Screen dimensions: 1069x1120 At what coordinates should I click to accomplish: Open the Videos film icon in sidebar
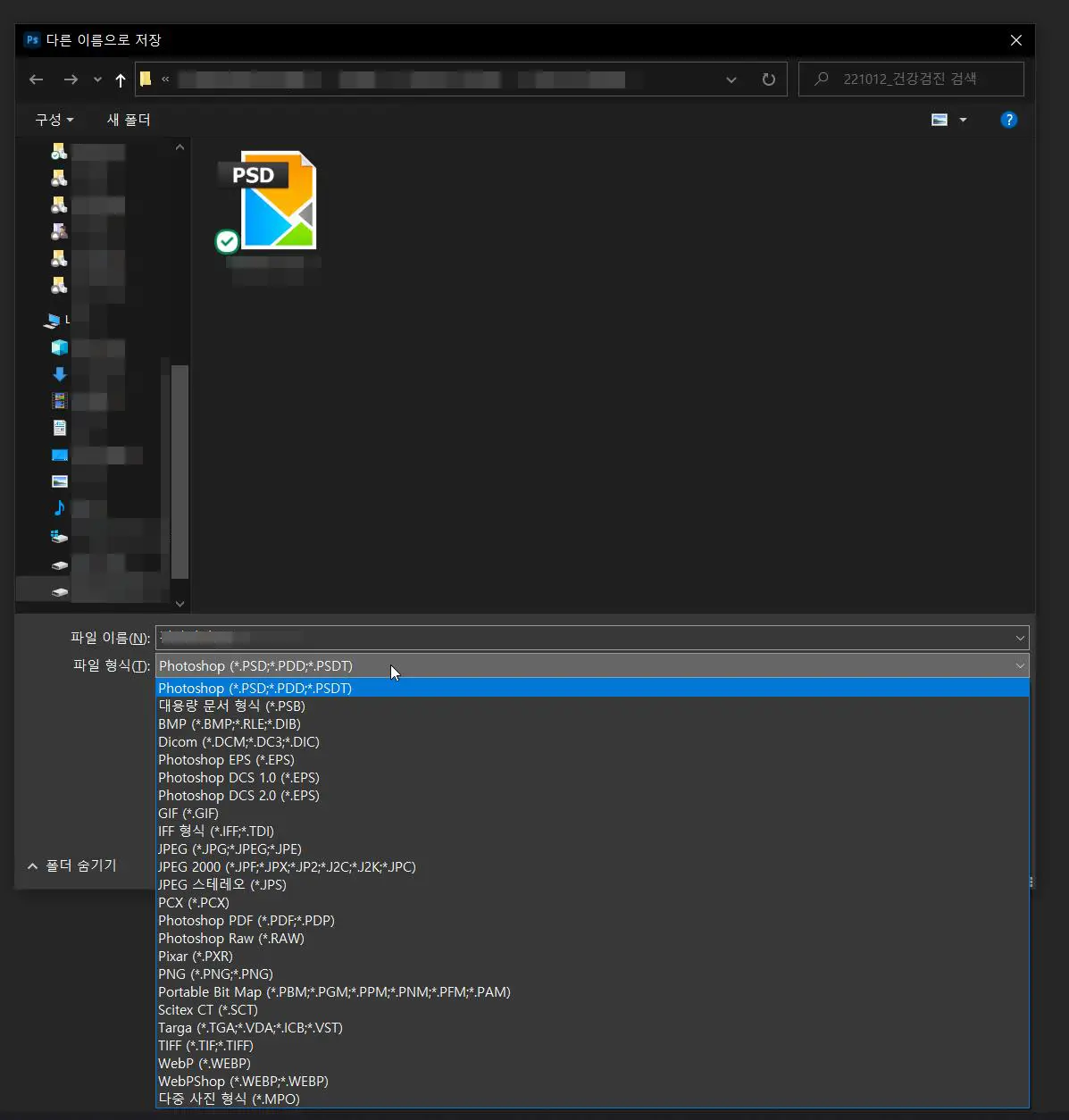tap(60, 401)
